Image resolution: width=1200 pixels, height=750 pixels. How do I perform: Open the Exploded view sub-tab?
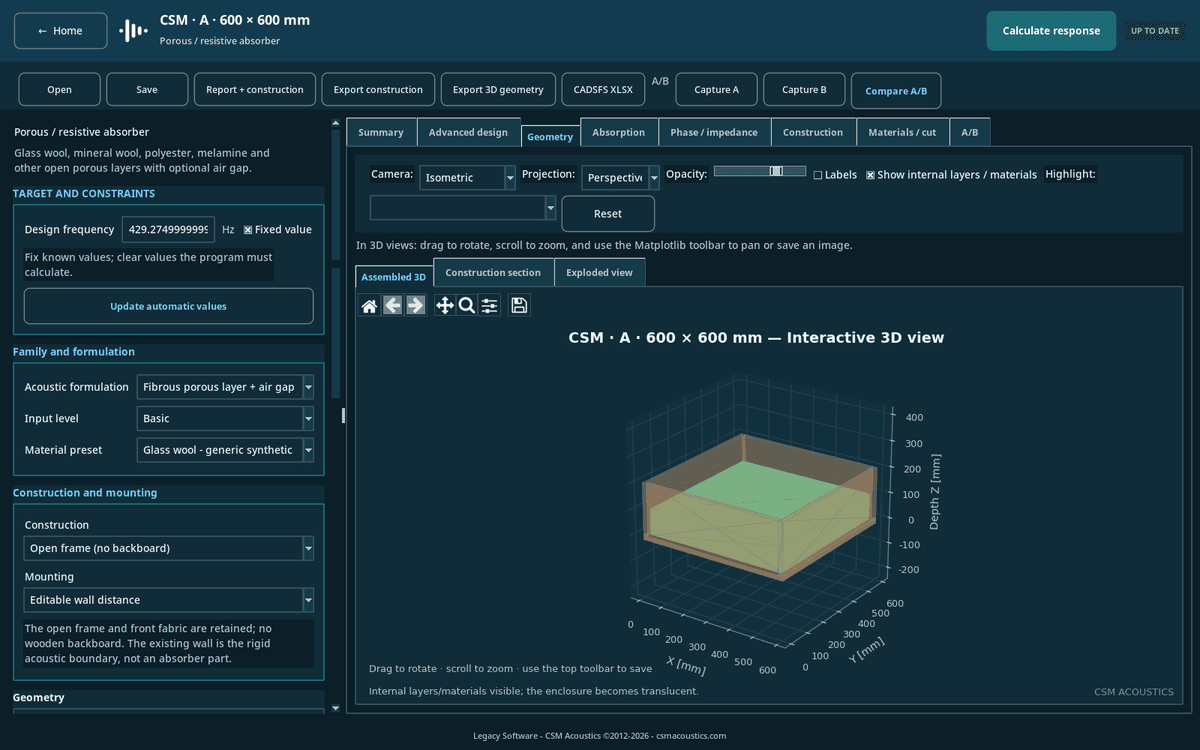599,272
